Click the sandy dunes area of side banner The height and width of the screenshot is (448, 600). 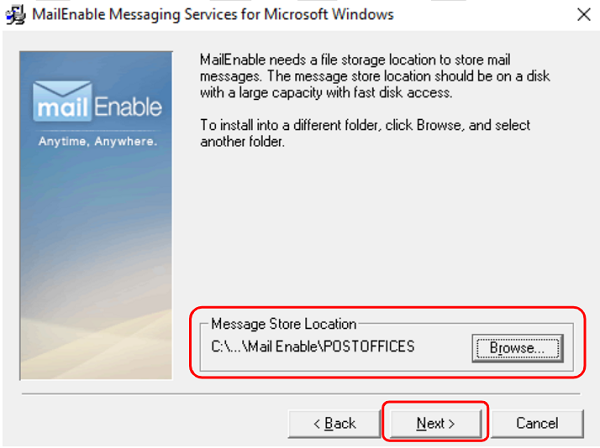coord(98,340)
